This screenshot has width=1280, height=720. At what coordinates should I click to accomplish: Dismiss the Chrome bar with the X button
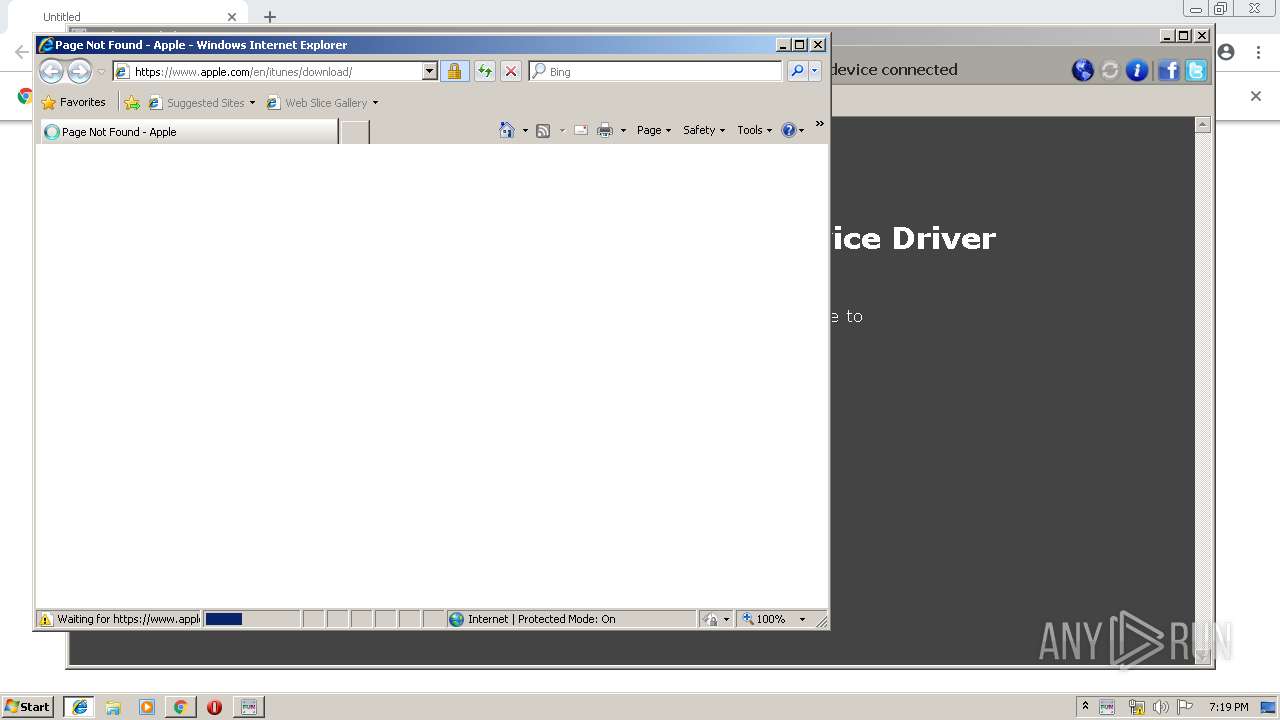click(1256, 96)
